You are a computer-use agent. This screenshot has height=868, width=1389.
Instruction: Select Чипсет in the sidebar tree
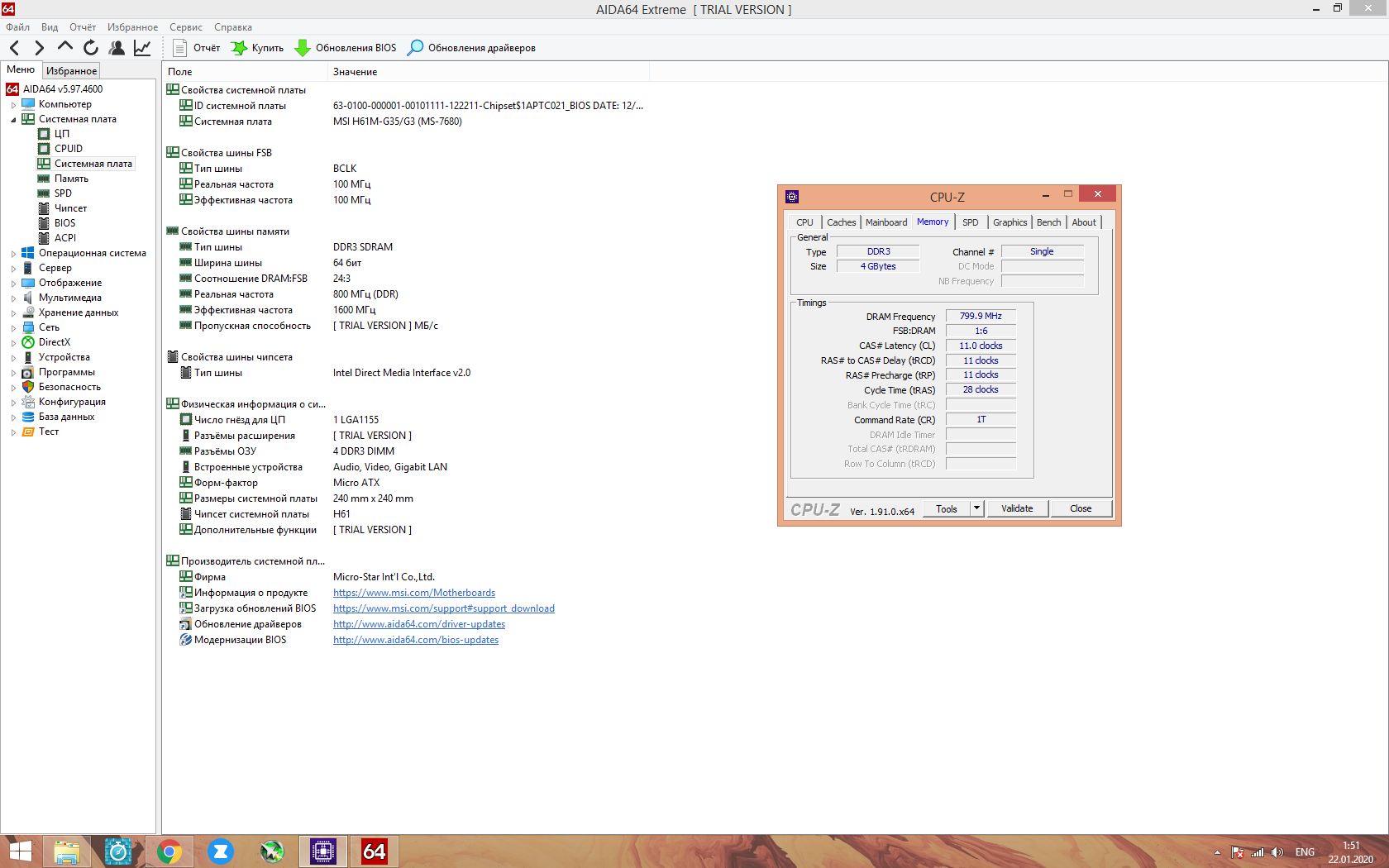point(70,208)
